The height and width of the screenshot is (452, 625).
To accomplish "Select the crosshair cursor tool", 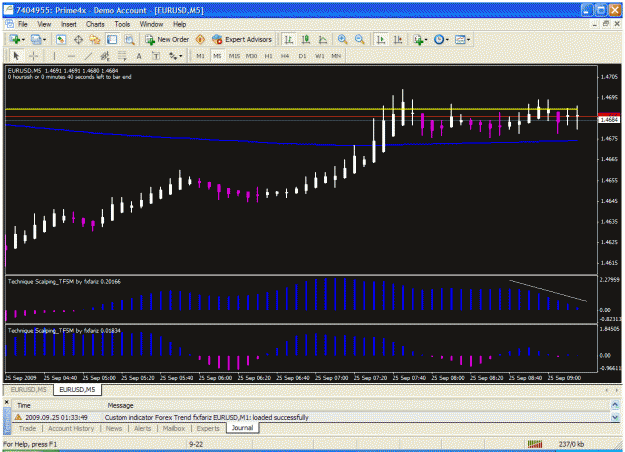I will pyautogui.click(x=33, y=56).
